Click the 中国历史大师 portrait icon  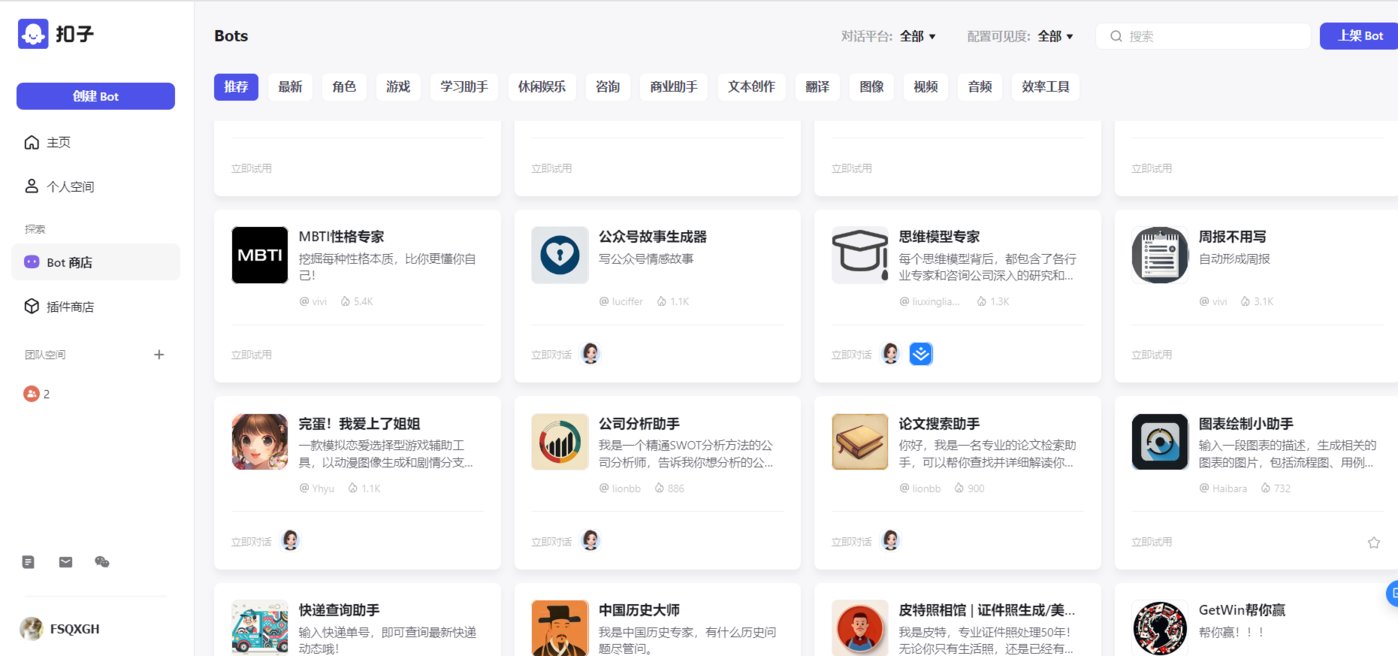point(560,628)
